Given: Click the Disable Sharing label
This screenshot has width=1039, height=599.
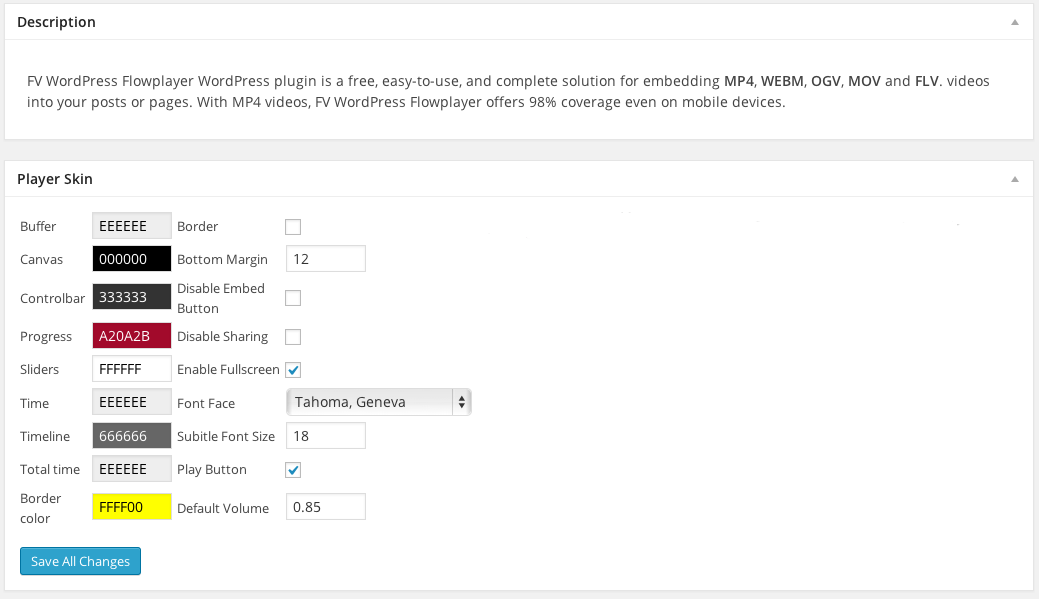Looking at the screenshot, I should 223,337.
